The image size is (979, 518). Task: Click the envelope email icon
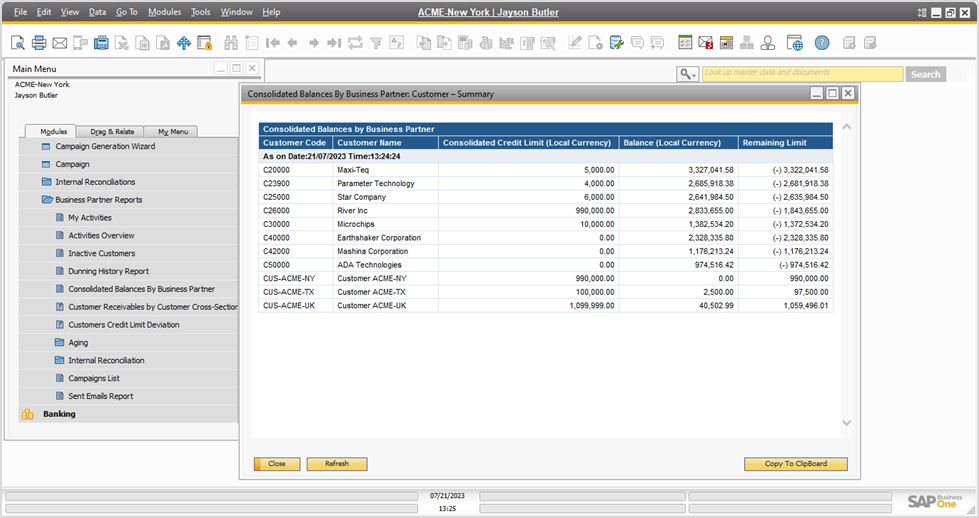(60, 43)
